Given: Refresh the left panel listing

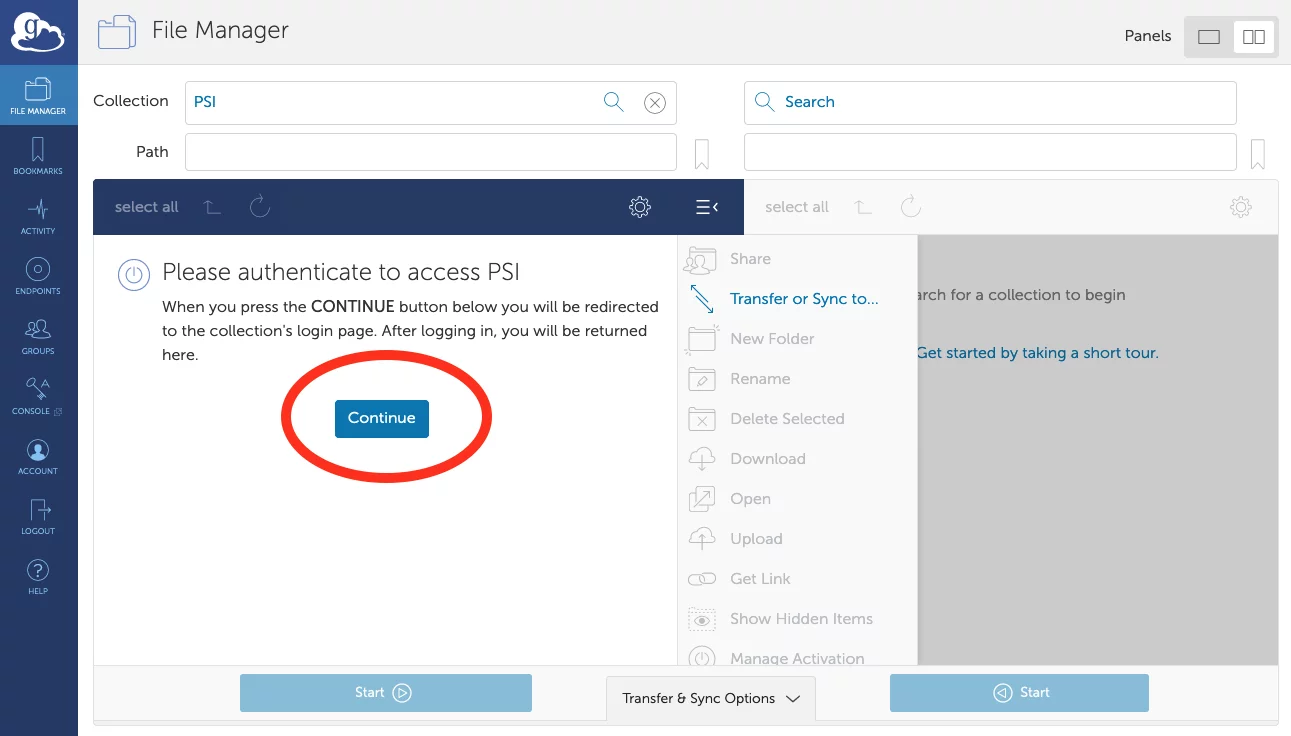Looking at the screenshot, I should pos(260,207).
